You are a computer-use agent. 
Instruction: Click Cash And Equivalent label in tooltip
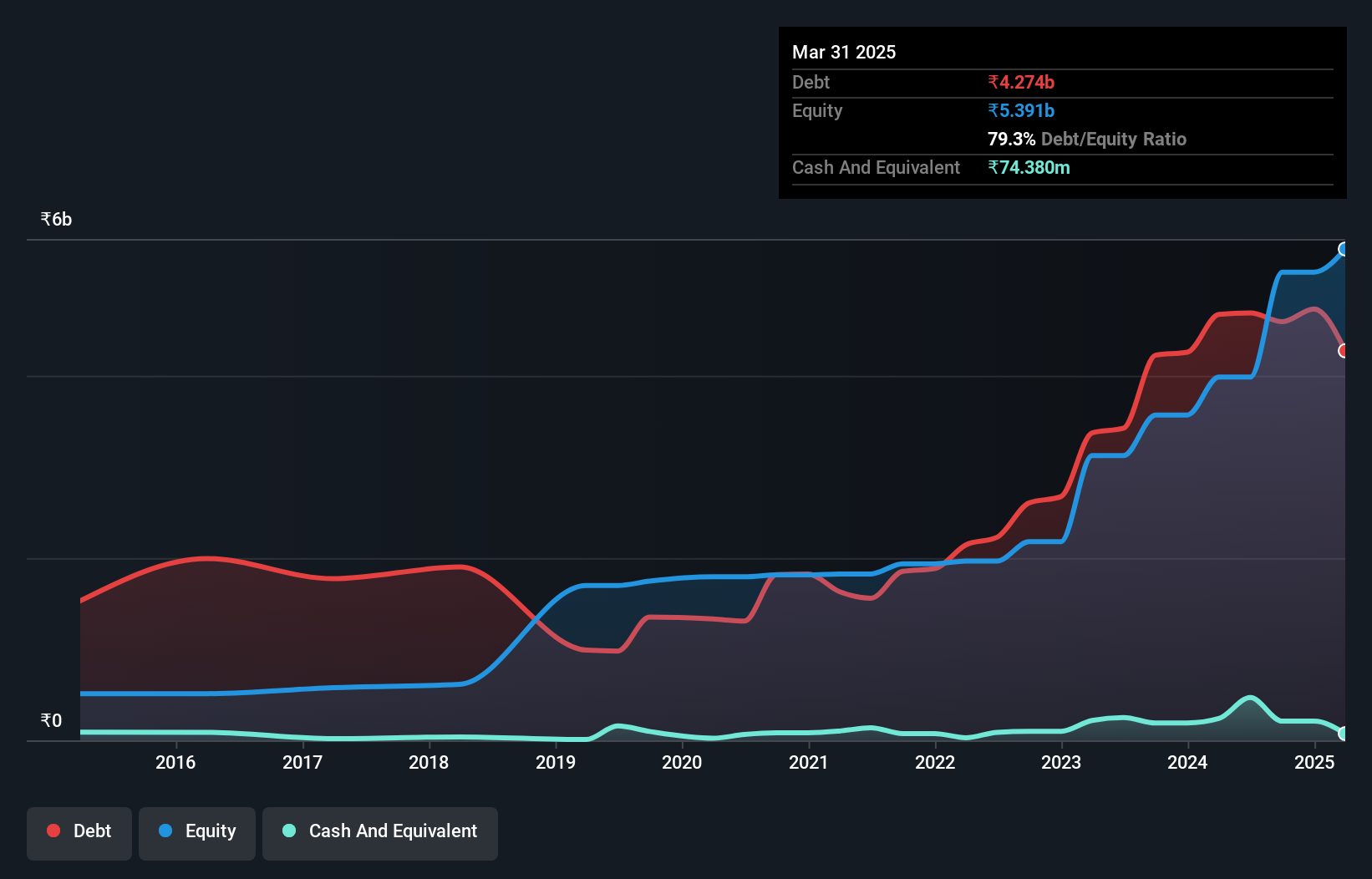click(876, 167)
